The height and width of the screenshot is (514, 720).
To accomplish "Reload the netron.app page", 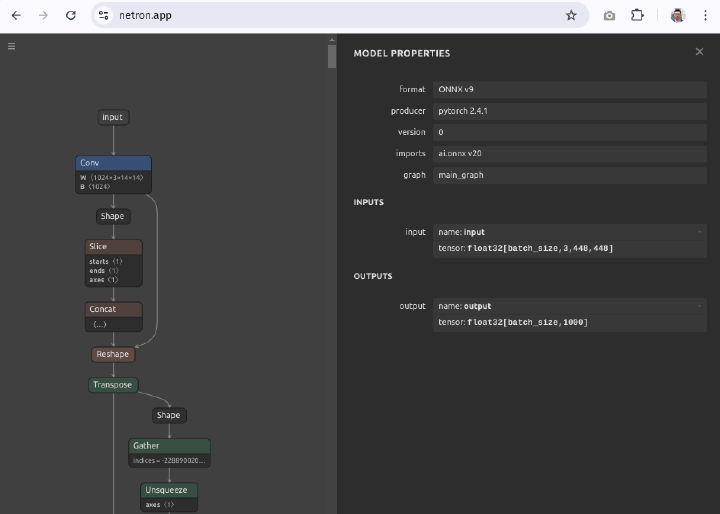I will pos(70,15).
